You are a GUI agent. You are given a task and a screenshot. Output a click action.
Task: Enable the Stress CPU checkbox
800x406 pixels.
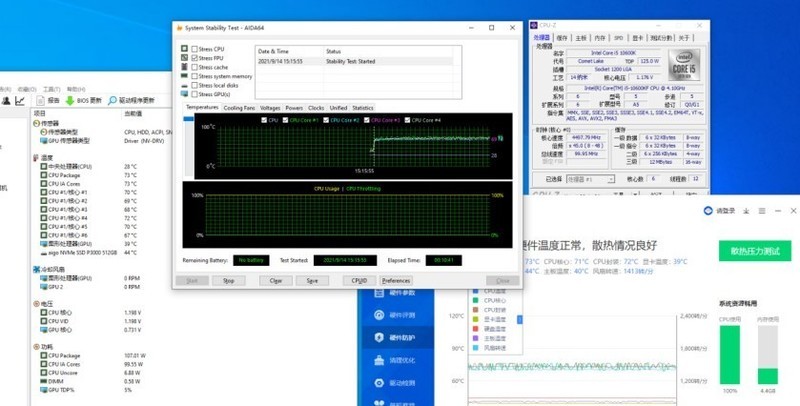pos(182,49)
